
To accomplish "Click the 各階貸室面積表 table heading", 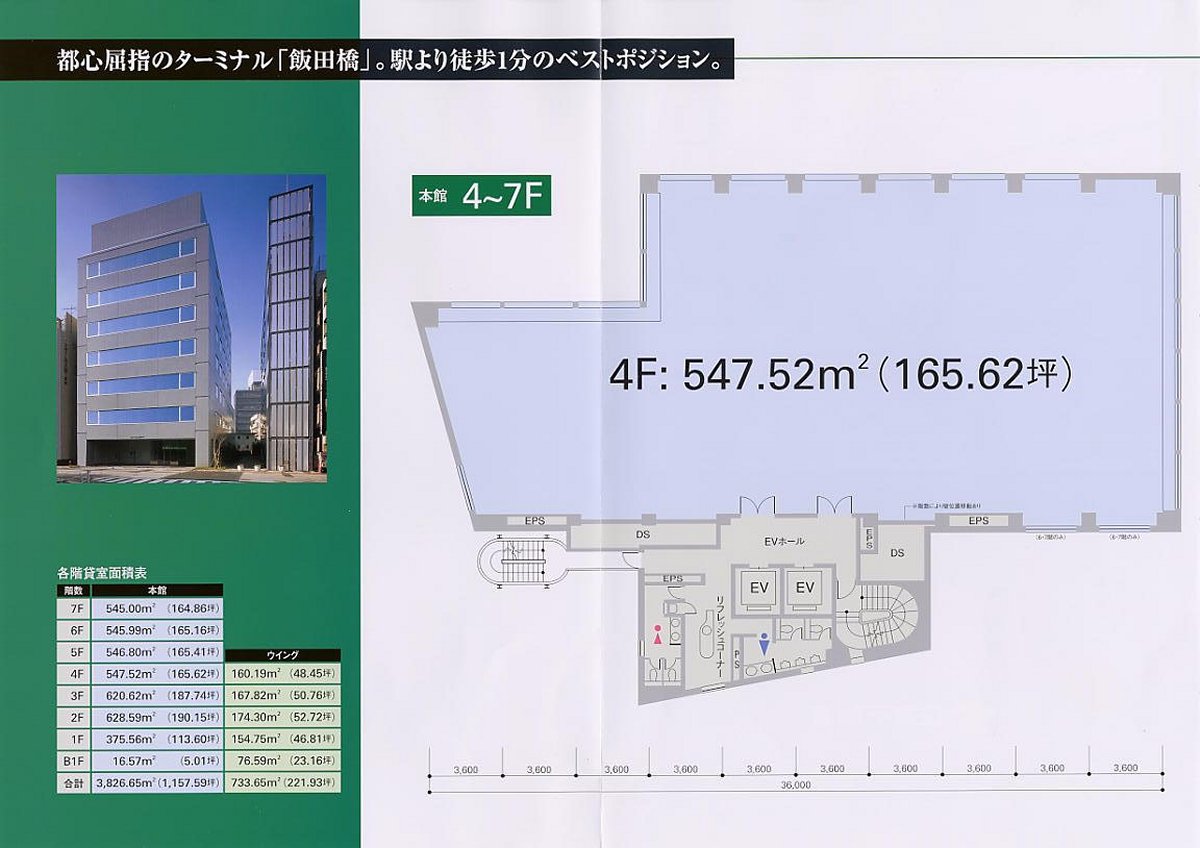I will [104, 574].
